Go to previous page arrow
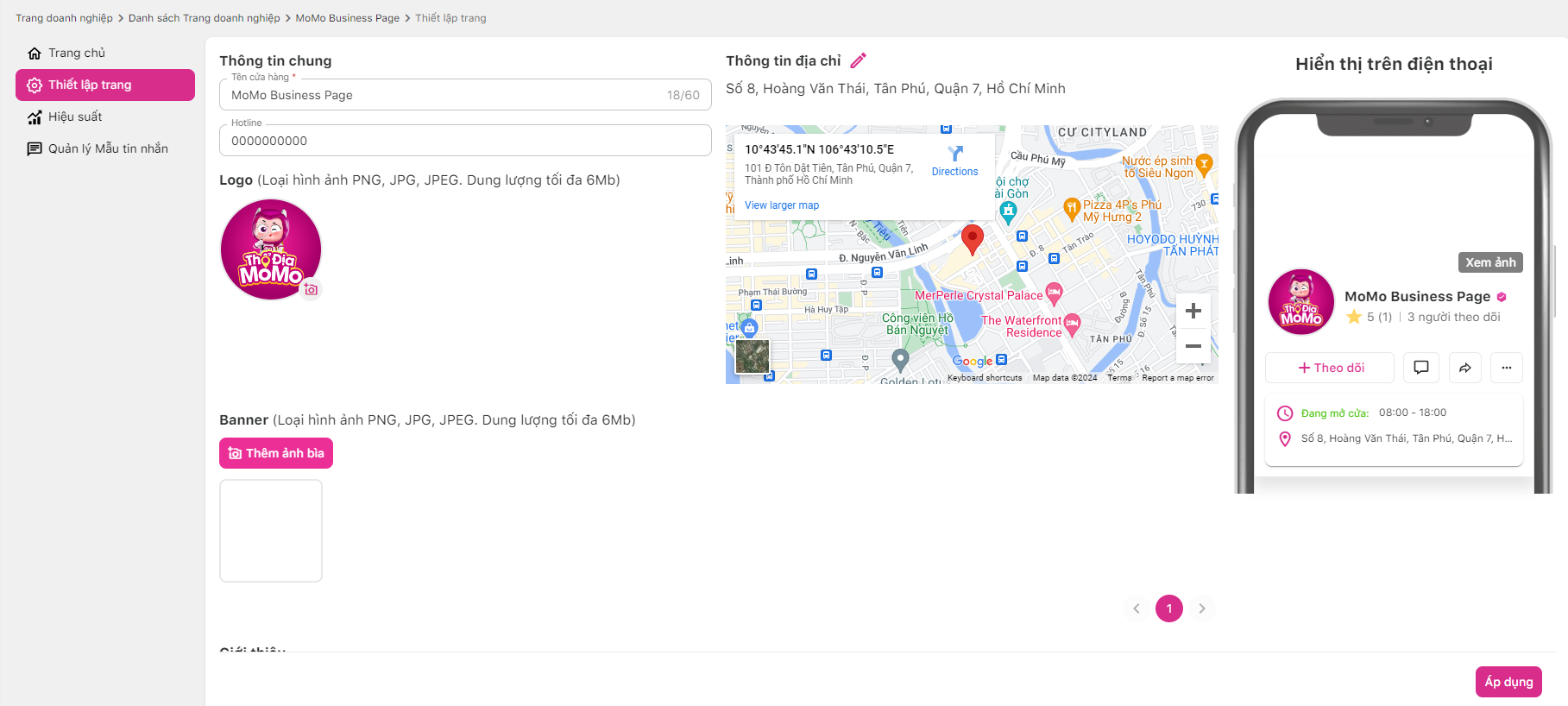 (x=1137, y=608)
